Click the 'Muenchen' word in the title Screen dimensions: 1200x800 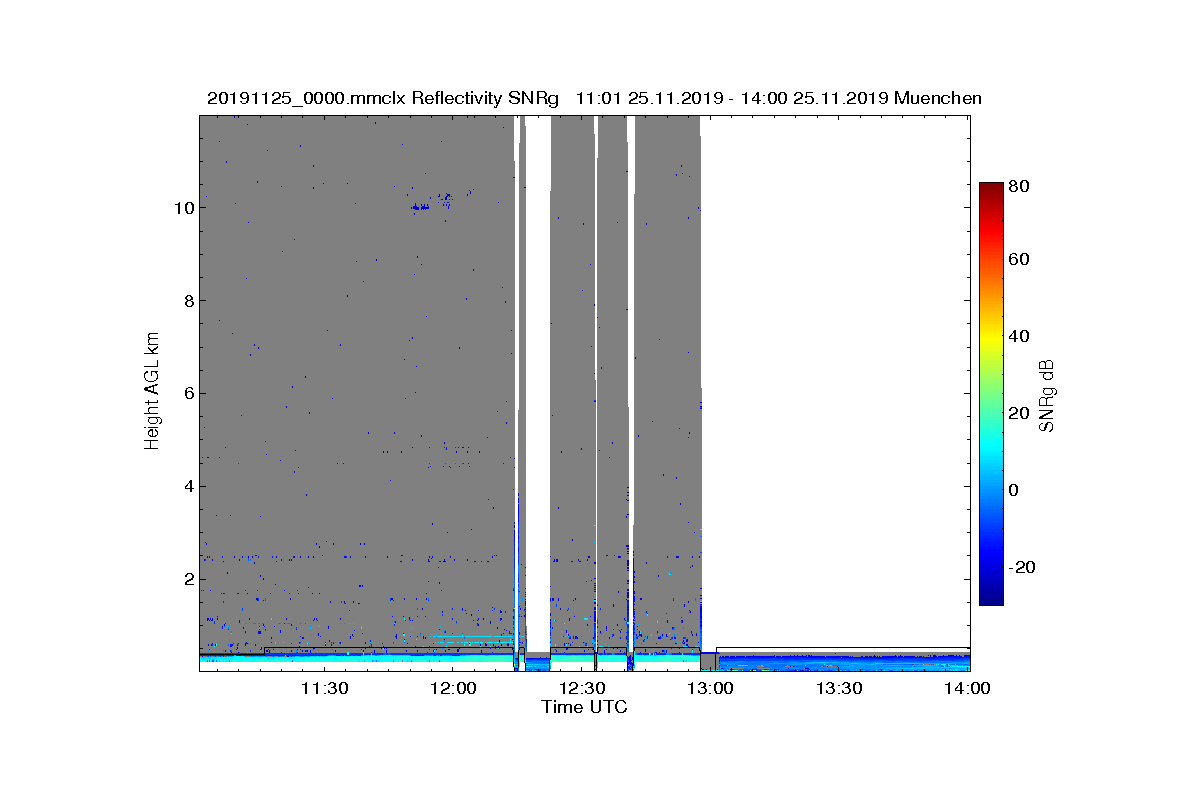click(x=938, y=98)
